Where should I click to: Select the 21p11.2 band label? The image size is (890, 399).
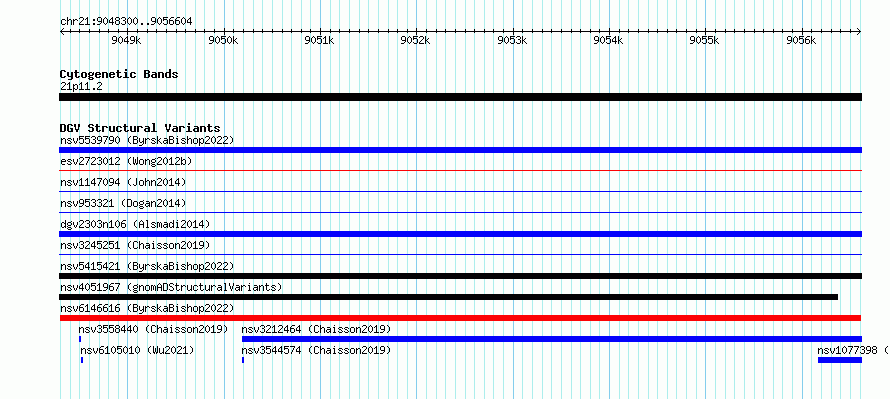coord(81,87)
